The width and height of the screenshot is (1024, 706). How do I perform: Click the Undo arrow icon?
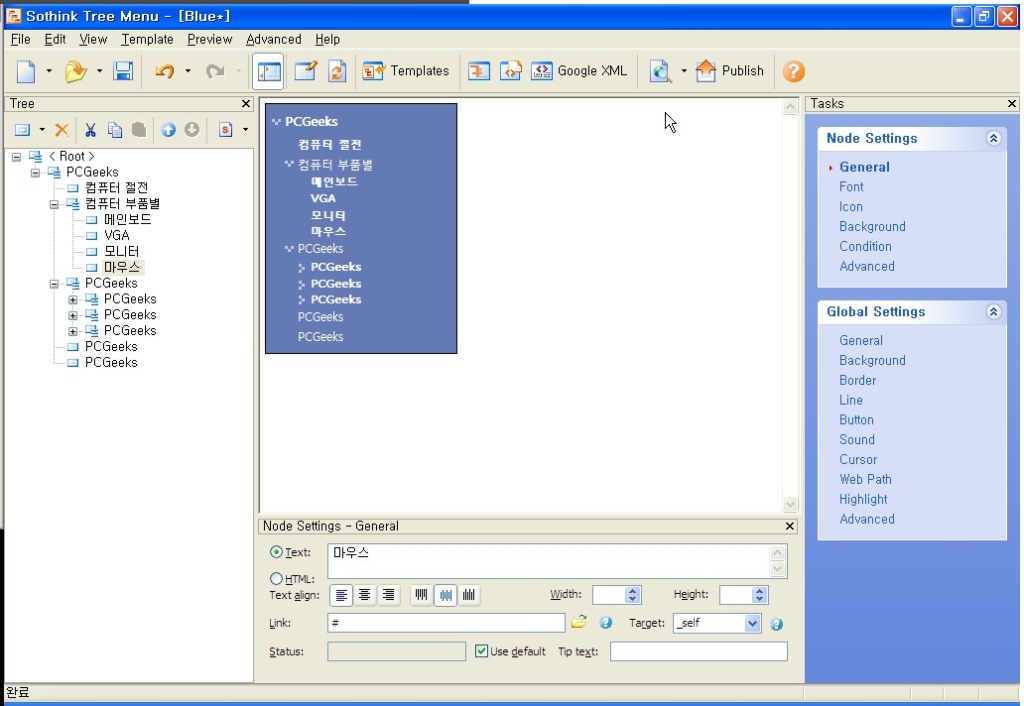pos(165,71)
